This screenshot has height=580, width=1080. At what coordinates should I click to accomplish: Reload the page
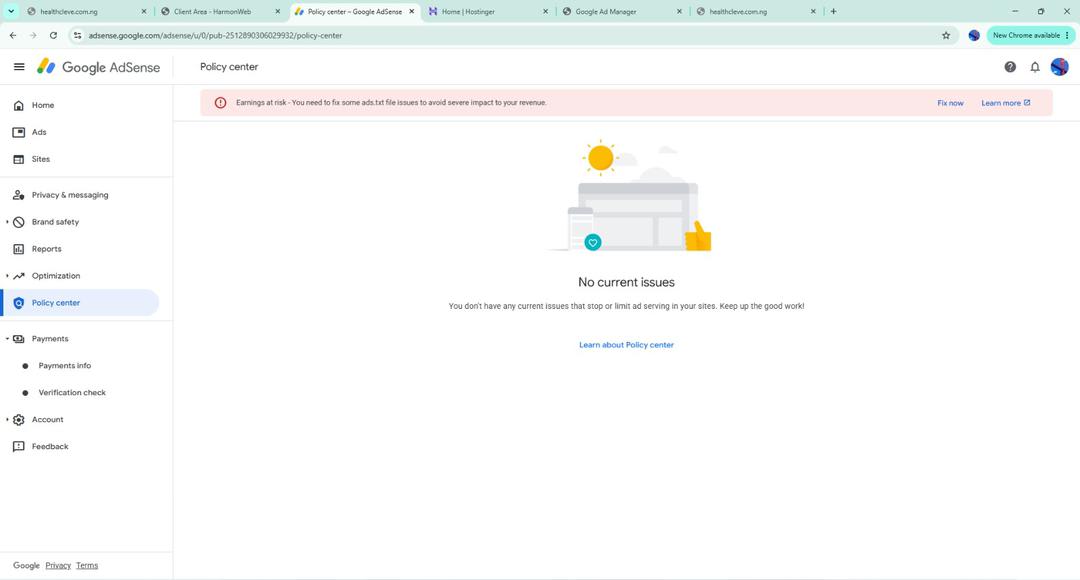53,35
